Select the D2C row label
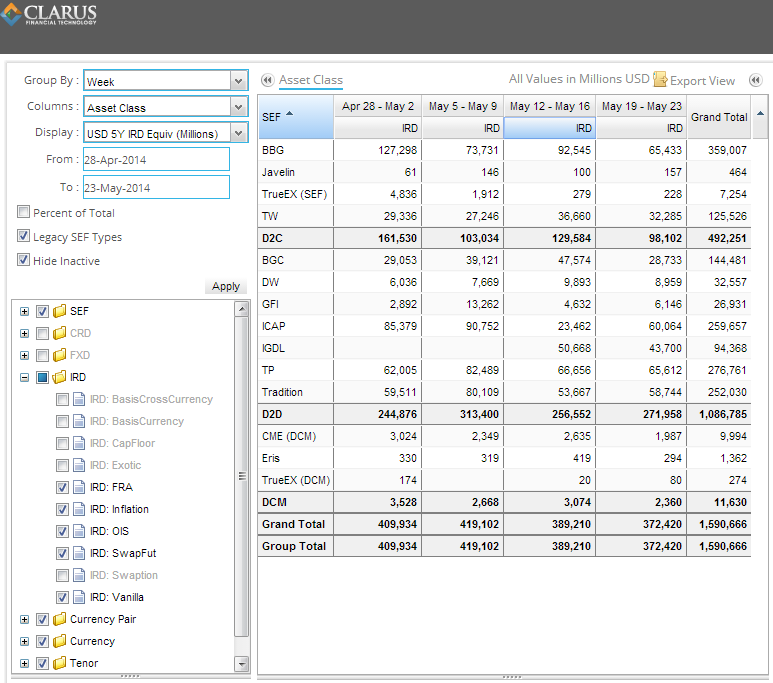773x683 pixels. tap(272, 238)
